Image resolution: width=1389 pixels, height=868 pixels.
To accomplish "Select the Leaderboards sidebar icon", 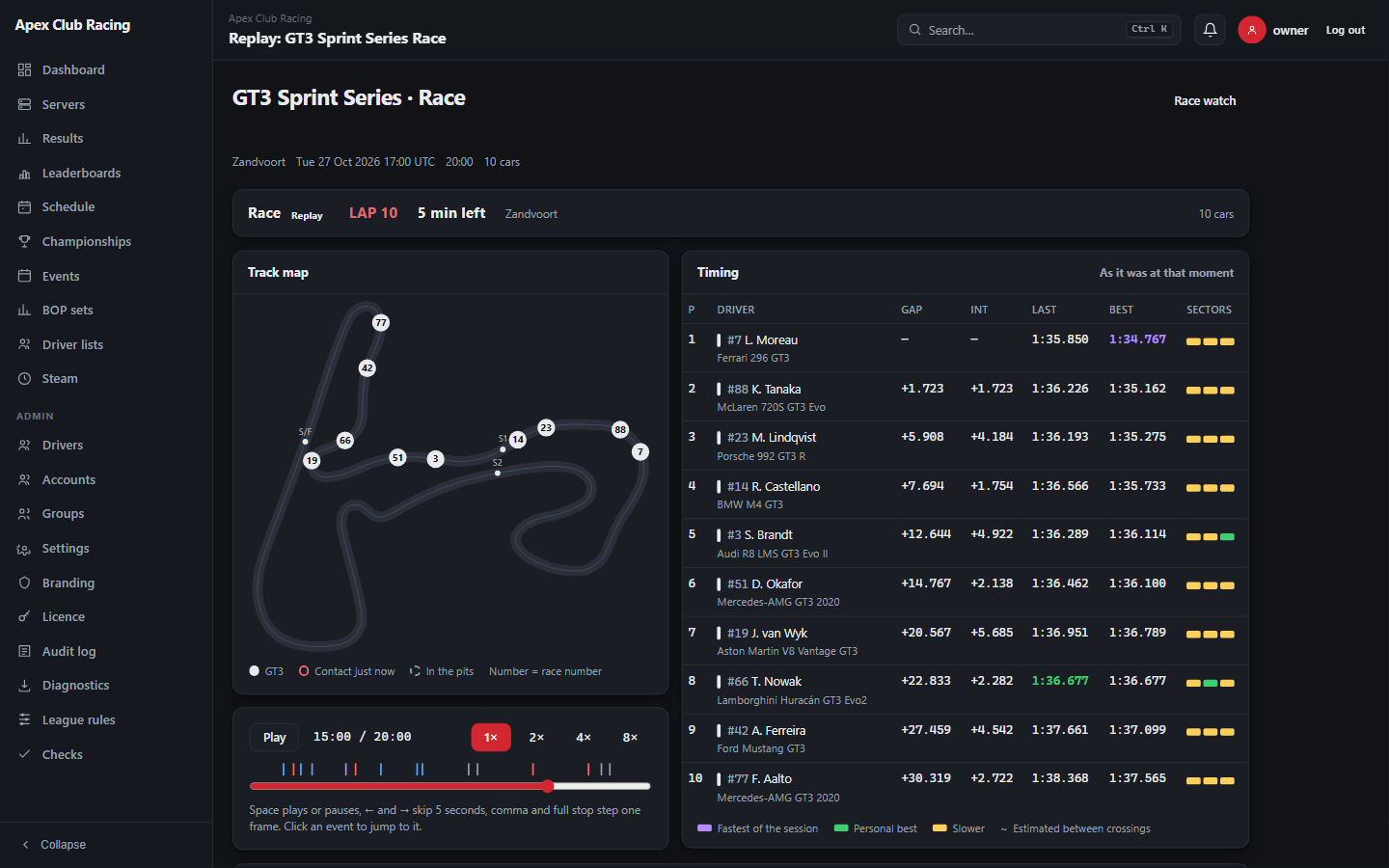I will pyautogui.click(x=24, y=173).
